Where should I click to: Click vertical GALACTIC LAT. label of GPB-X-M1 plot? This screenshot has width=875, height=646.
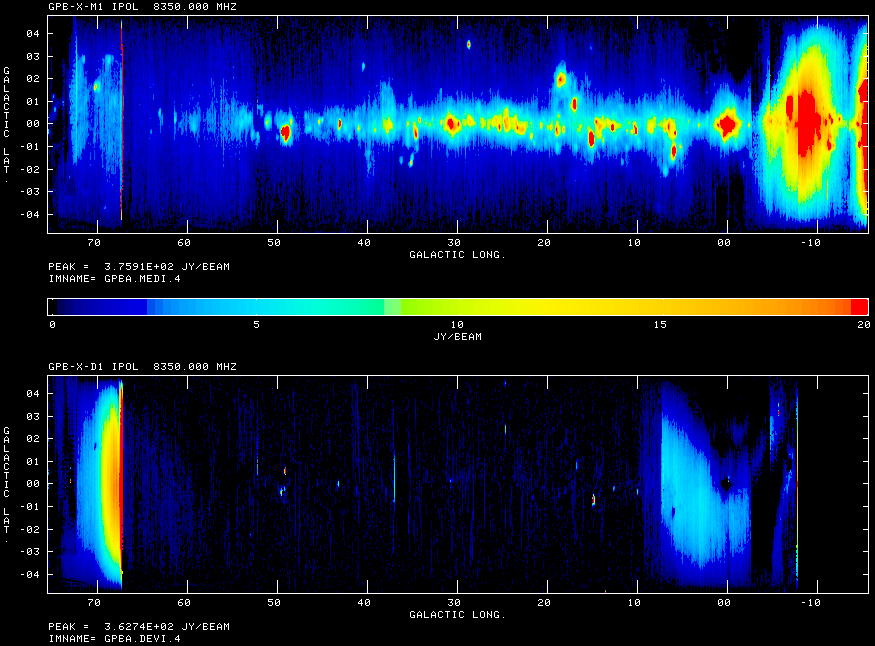tap(7, 125)
